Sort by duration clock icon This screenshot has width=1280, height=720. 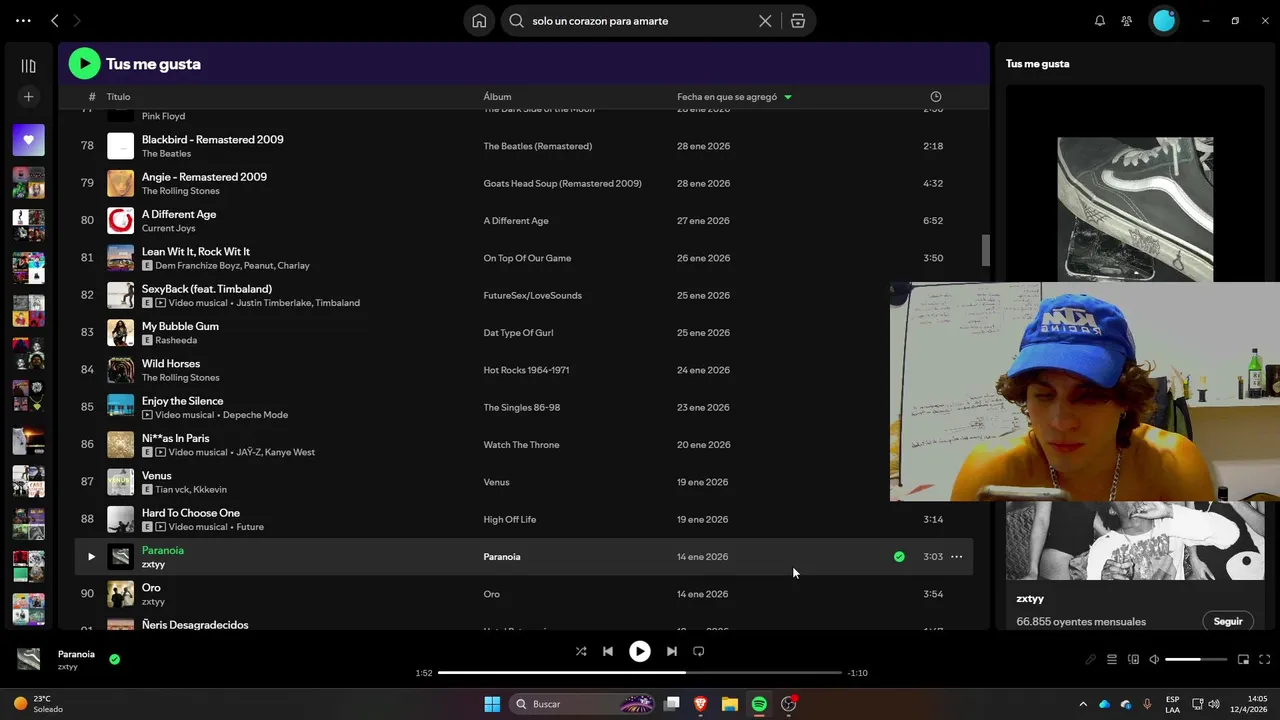[936, 97]
